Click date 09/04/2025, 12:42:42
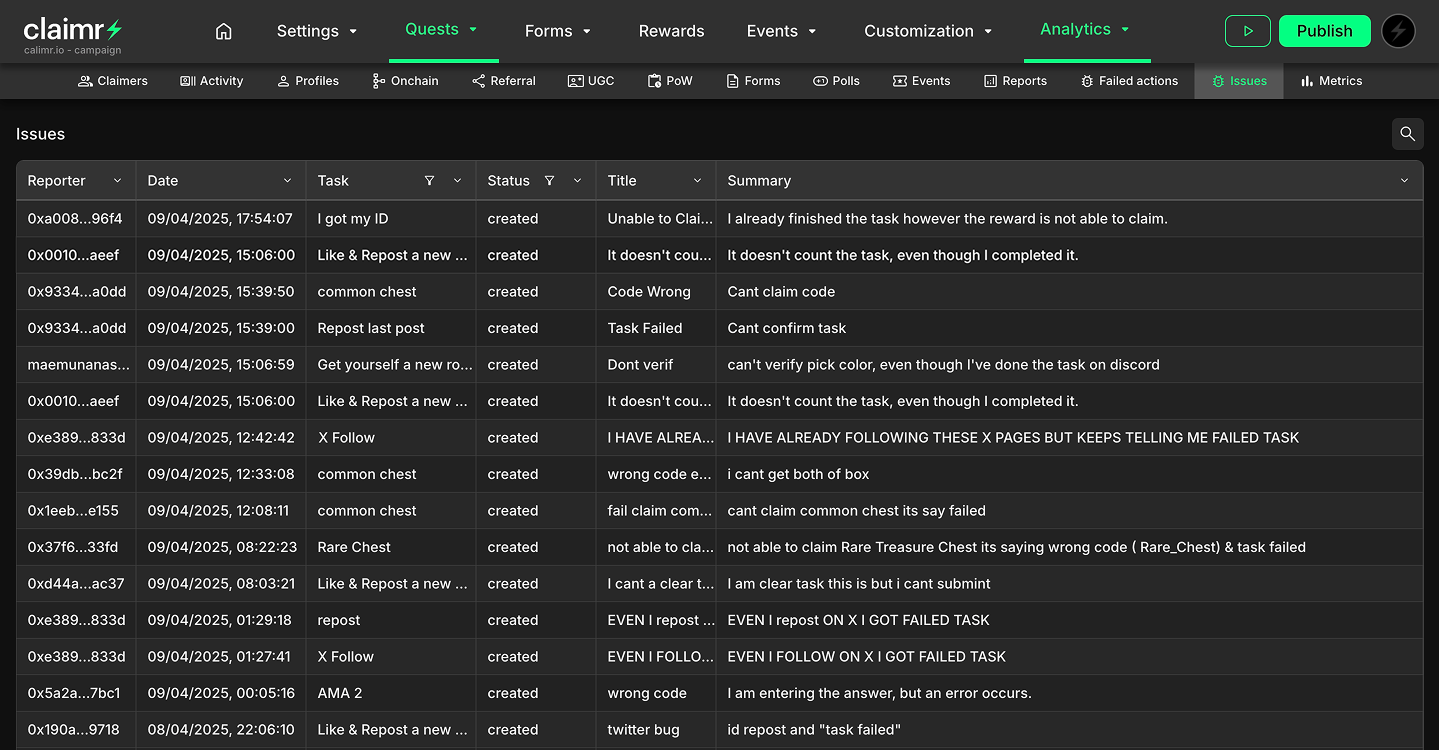Viewport: 1439px width, 750px height. coord(221,438)
